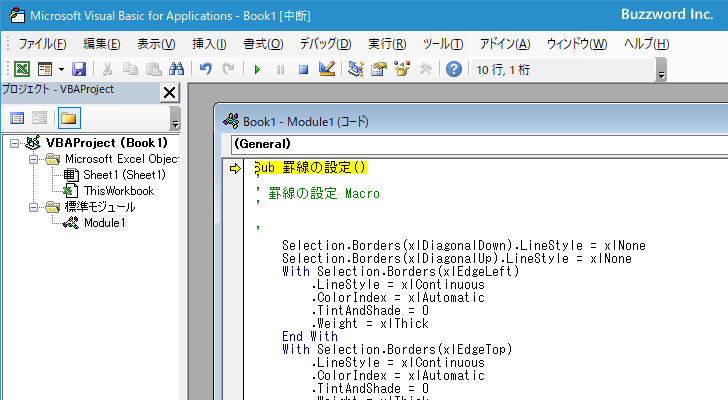Screen dimensions: 728x400
Task: Click the Copy toolbar icon
Action: point(130,69)
